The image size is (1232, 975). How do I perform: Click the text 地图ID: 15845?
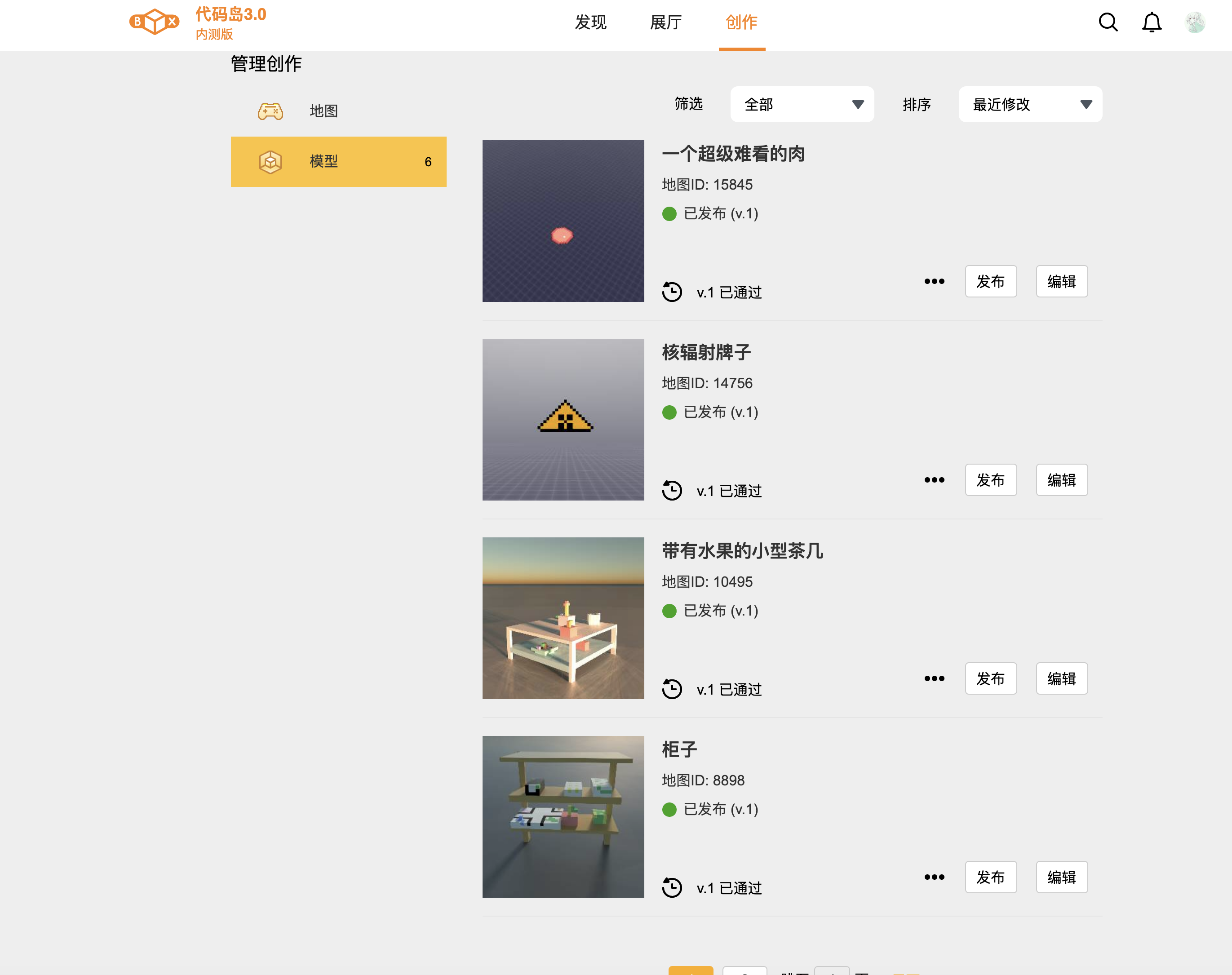707,185
